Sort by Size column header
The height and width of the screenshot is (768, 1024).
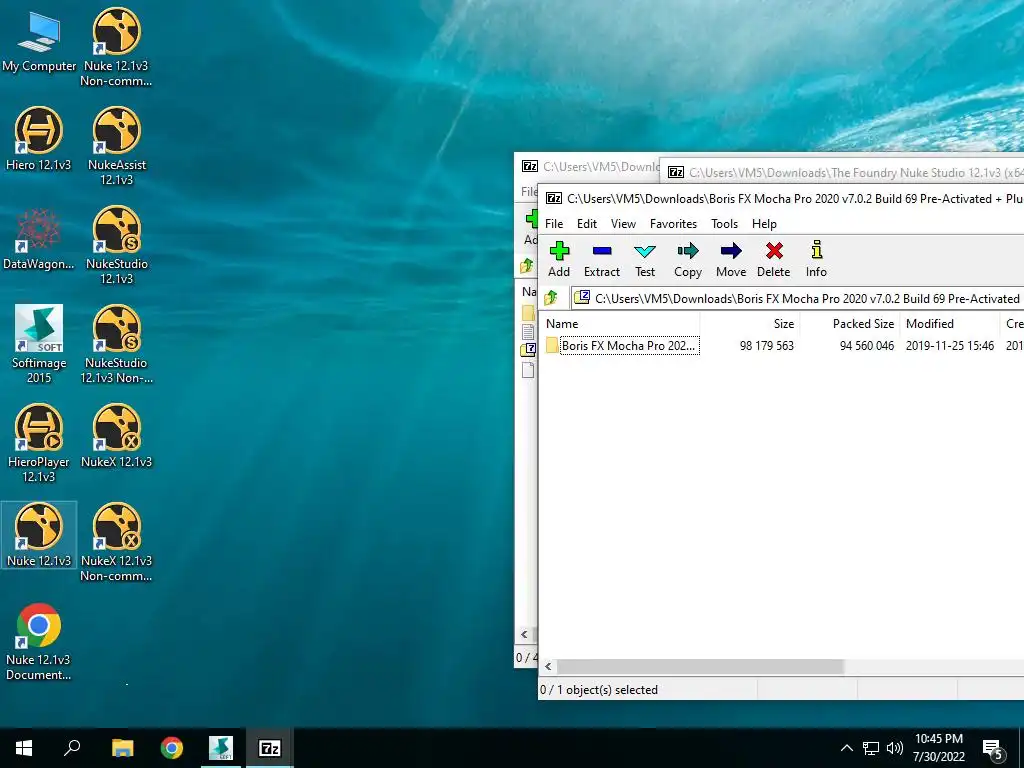[x=750, y=324]
